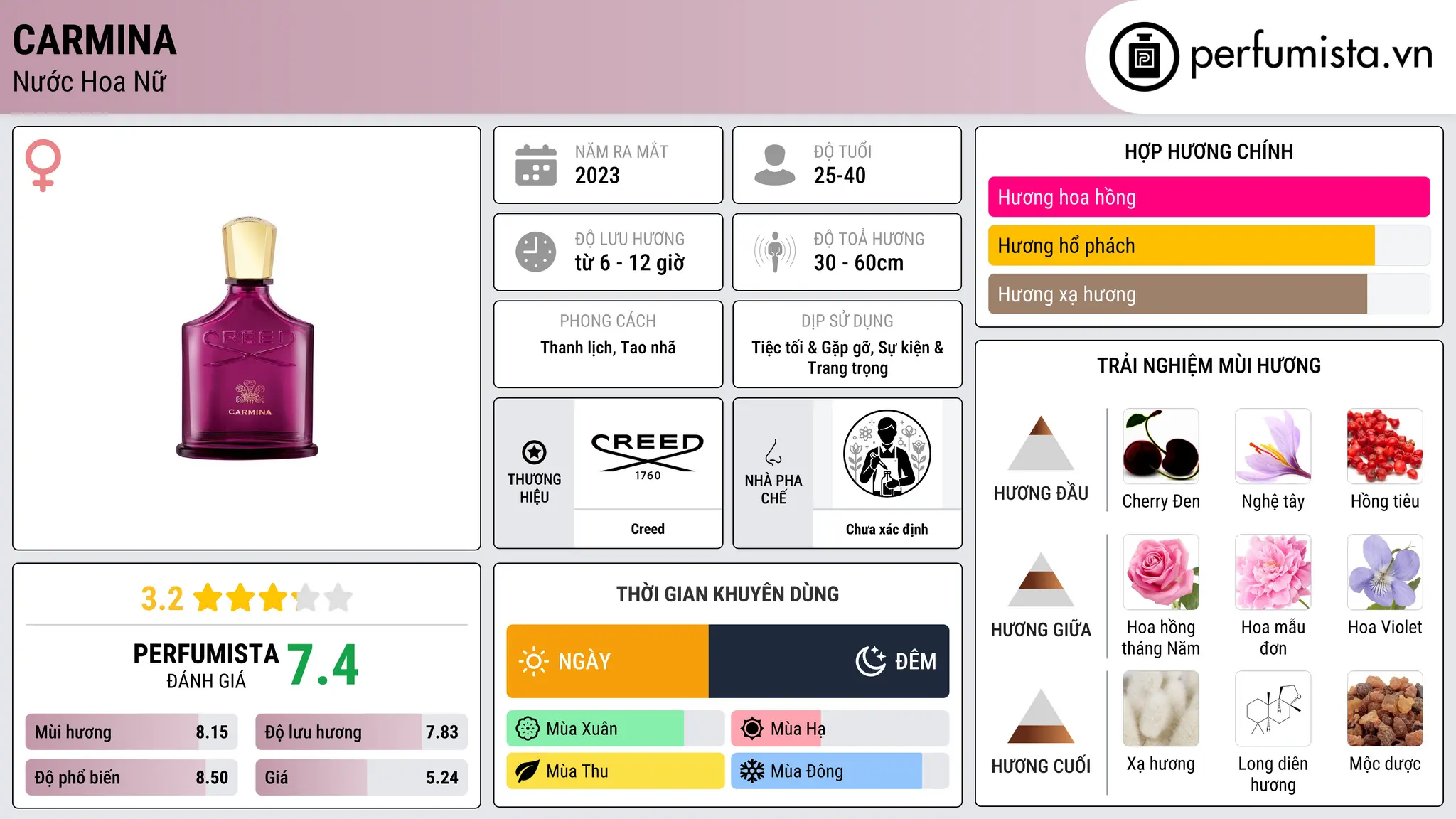This screenshot has height=819, width=1456.
Task: Click the sun icon for Mùa Hạ
Action: pos(752,729)
